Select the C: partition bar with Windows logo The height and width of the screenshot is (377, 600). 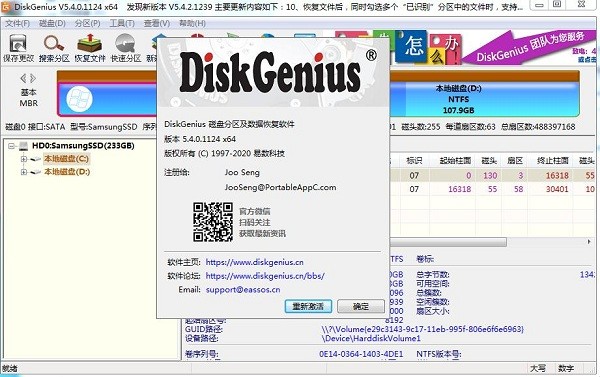click(x=107, y=99)
